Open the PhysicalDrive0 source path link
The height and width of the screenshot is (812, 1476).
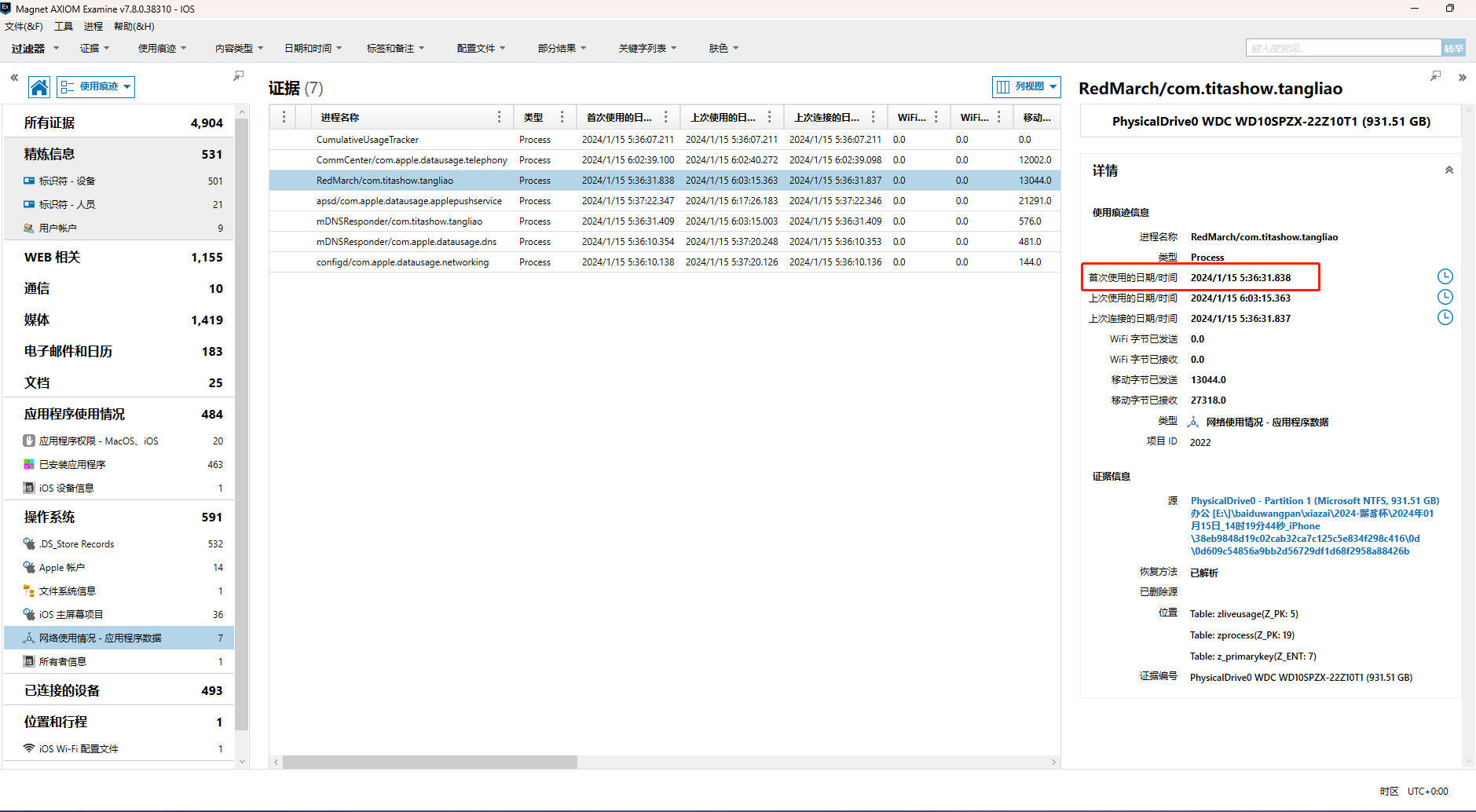point(1314,525)
